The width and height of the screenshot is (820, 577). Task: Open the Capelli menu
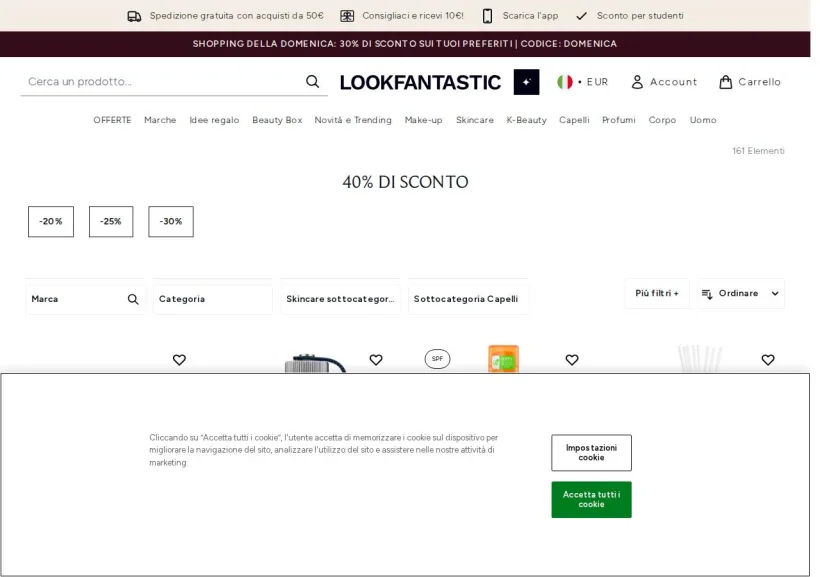[574, 120]
